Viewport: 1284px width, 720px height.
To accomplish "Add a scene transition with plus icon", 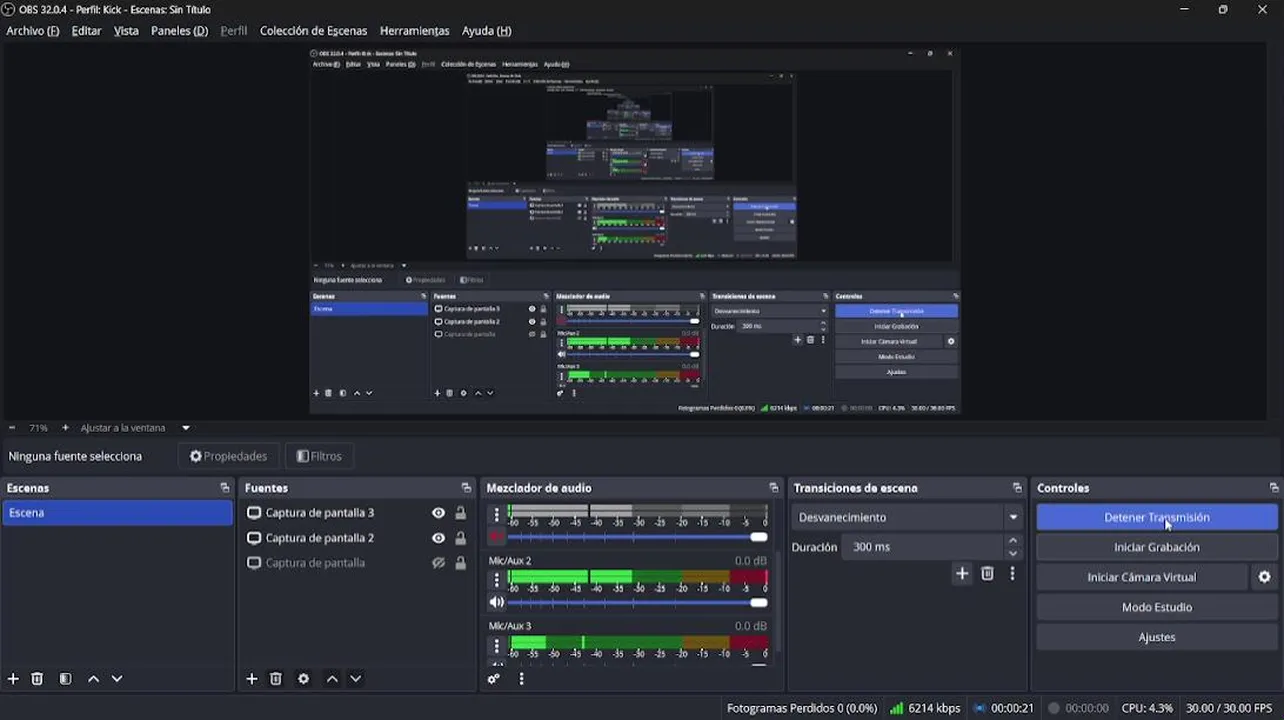I will tap(962, 573).
